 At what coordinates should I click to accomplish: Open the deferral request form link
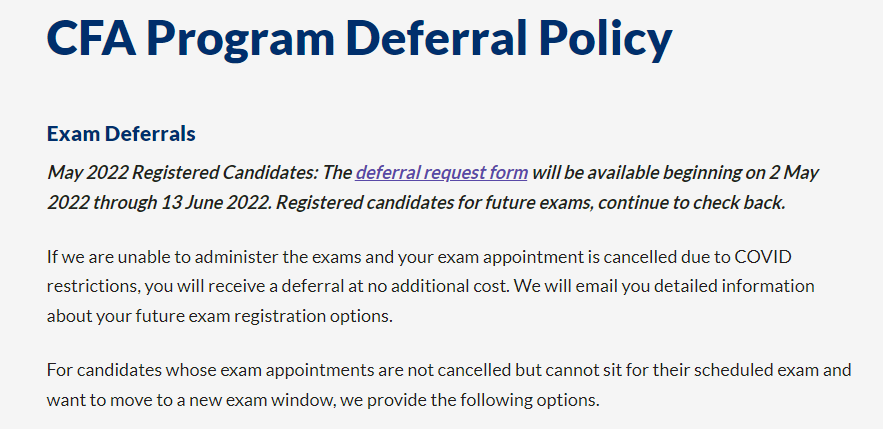pyautogui.click(x=441, y=172)
